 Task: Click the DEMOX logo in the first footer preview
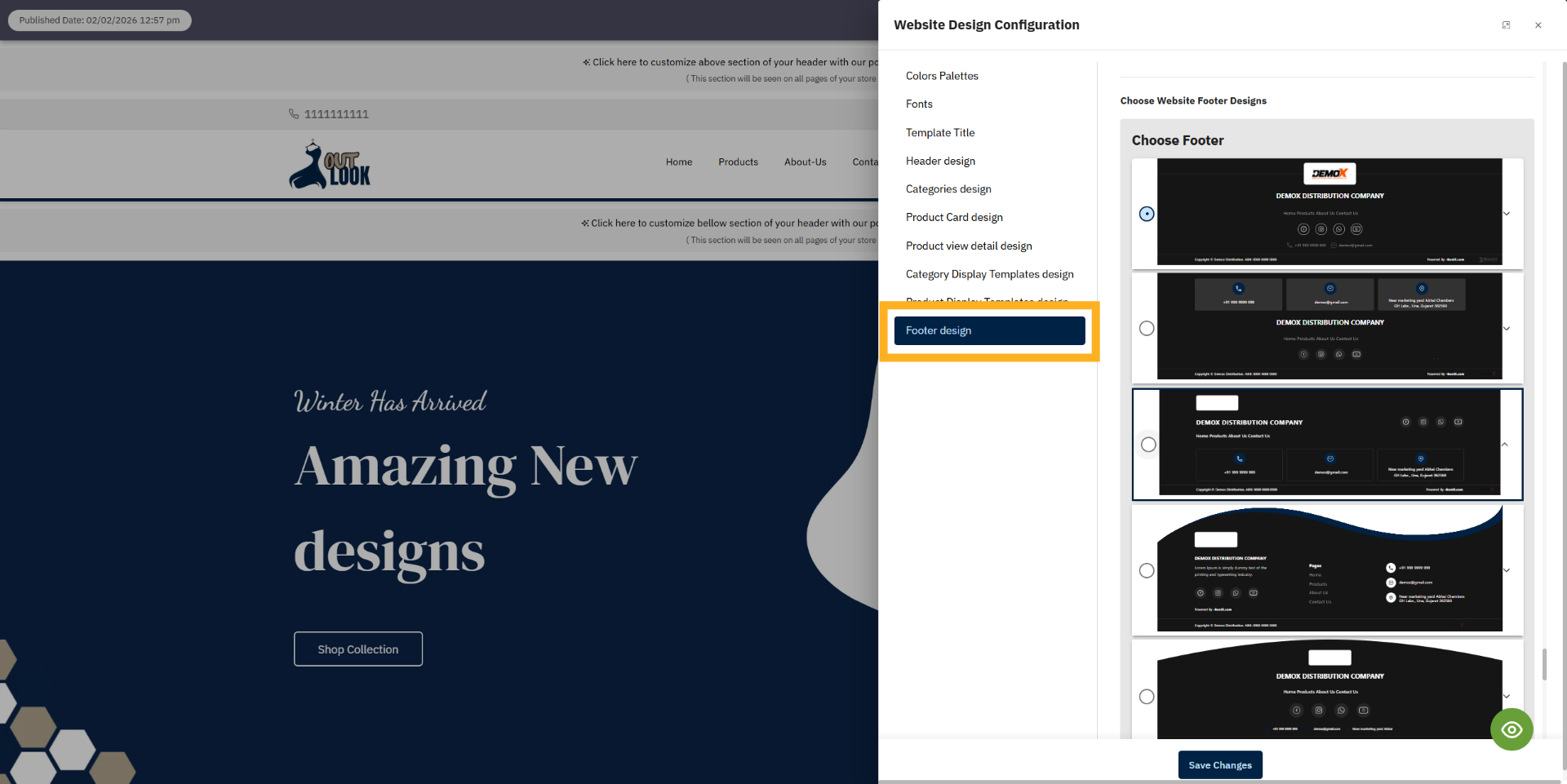coord(1329,173)
